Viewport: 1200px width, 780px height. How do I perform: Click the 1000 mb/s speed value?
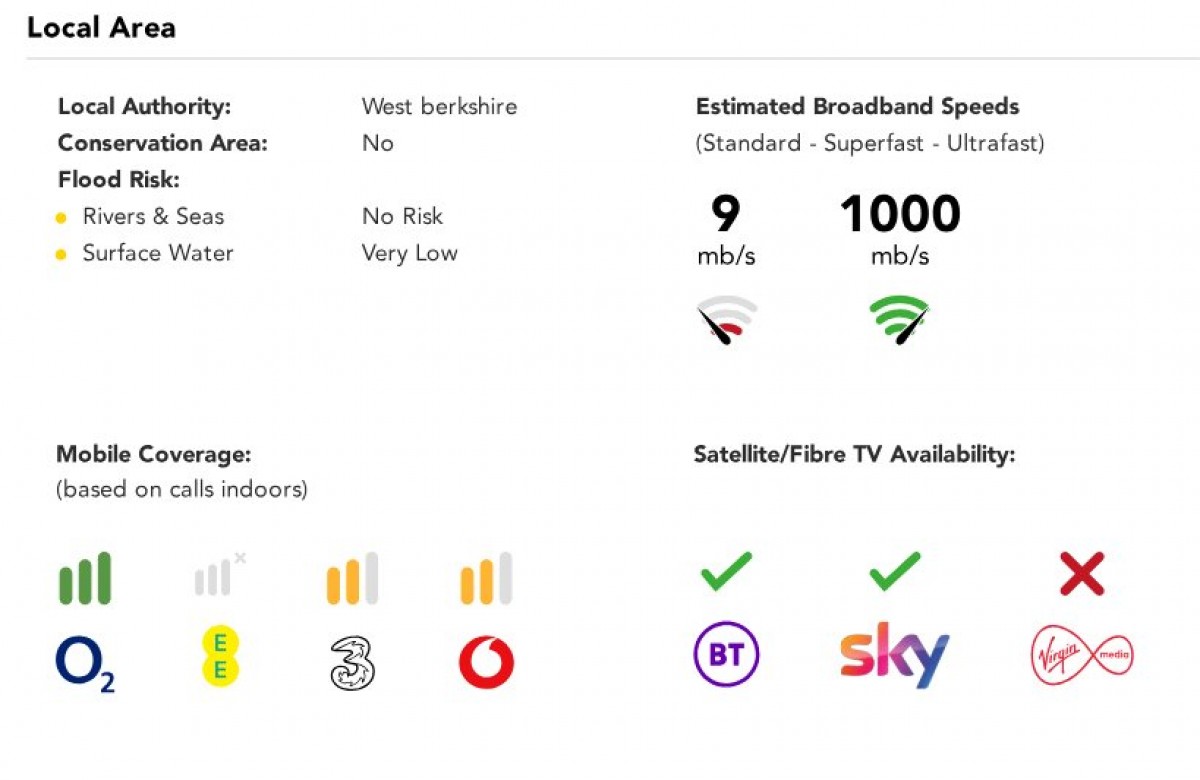[x=900, y=214]
